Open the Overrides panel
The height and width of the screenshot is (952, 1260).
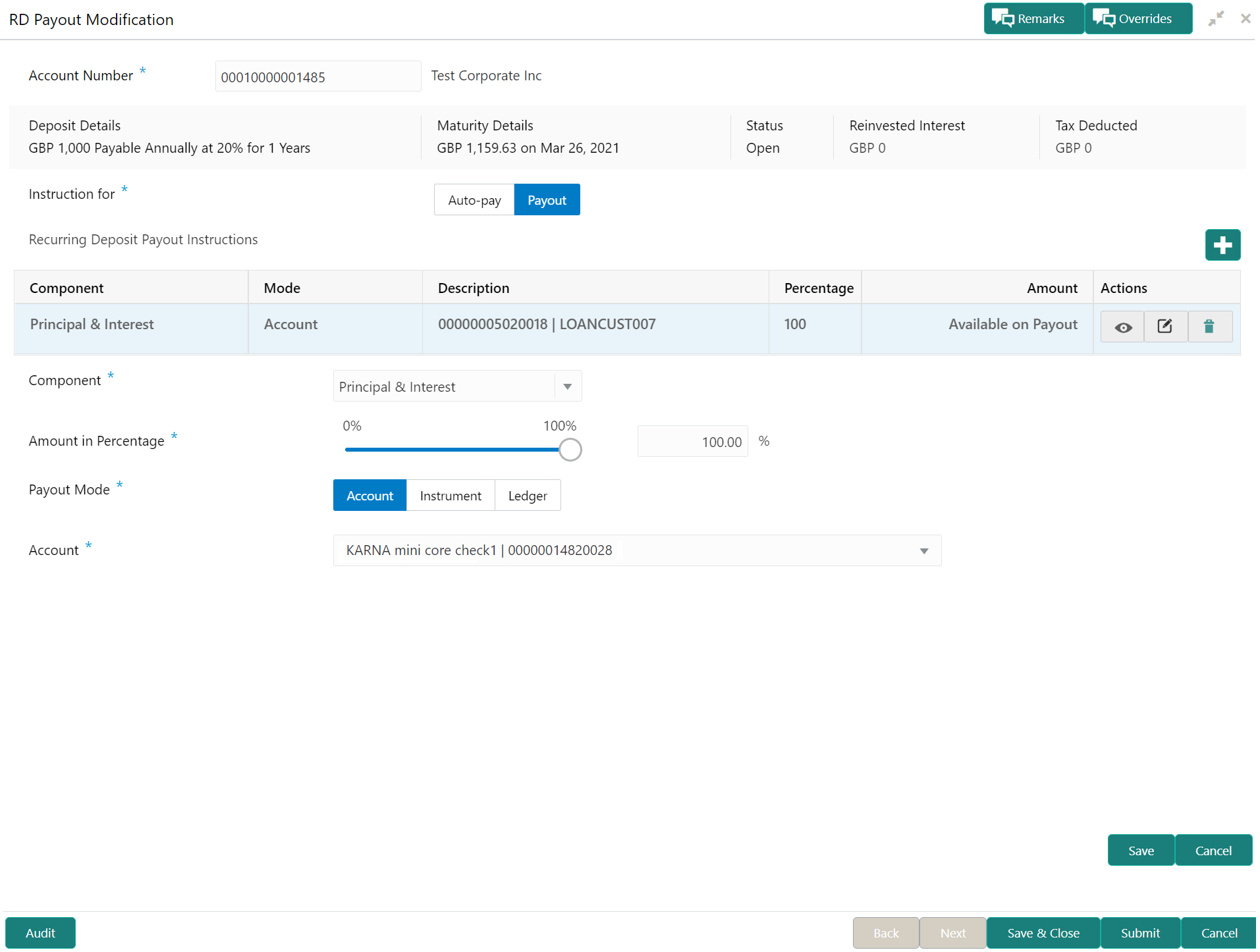pyautogui.click(x=1138, y=18)
